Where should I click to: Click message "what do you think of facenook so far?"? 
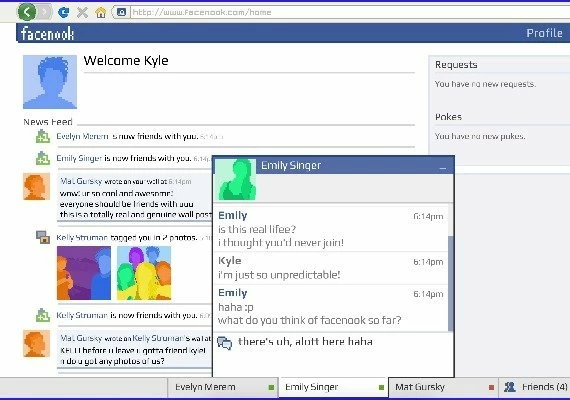pos(309,320)
